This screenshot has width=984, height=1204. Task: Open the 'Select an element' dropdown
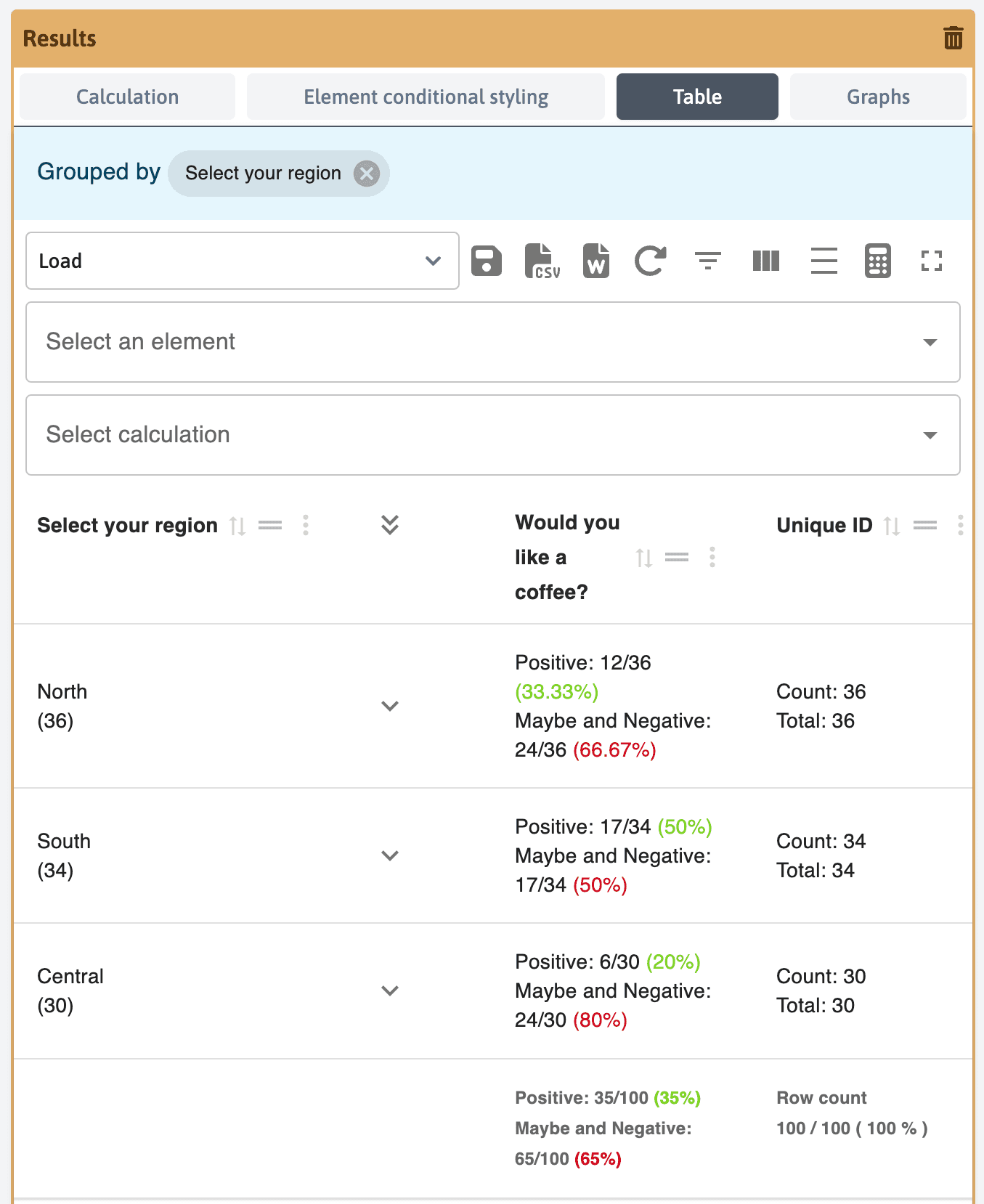492,342
